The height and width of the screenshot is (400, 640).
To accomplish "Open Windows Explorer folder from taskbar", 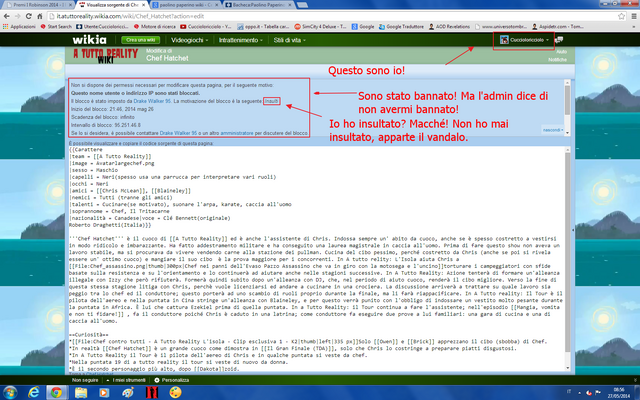I will click(81, 393).
